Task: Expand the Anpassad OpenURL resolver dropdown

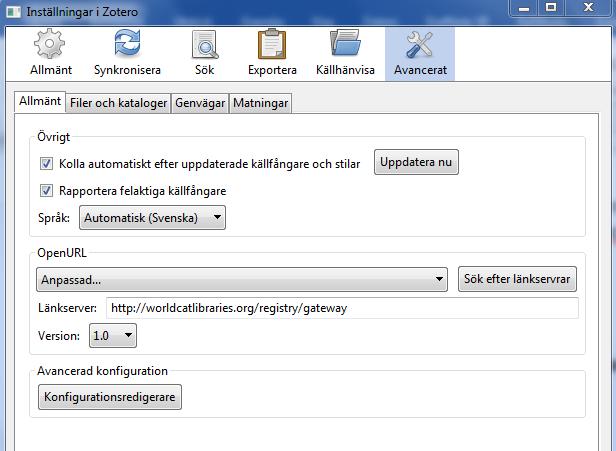Action: pyautogui.click(x=242, y=280)
